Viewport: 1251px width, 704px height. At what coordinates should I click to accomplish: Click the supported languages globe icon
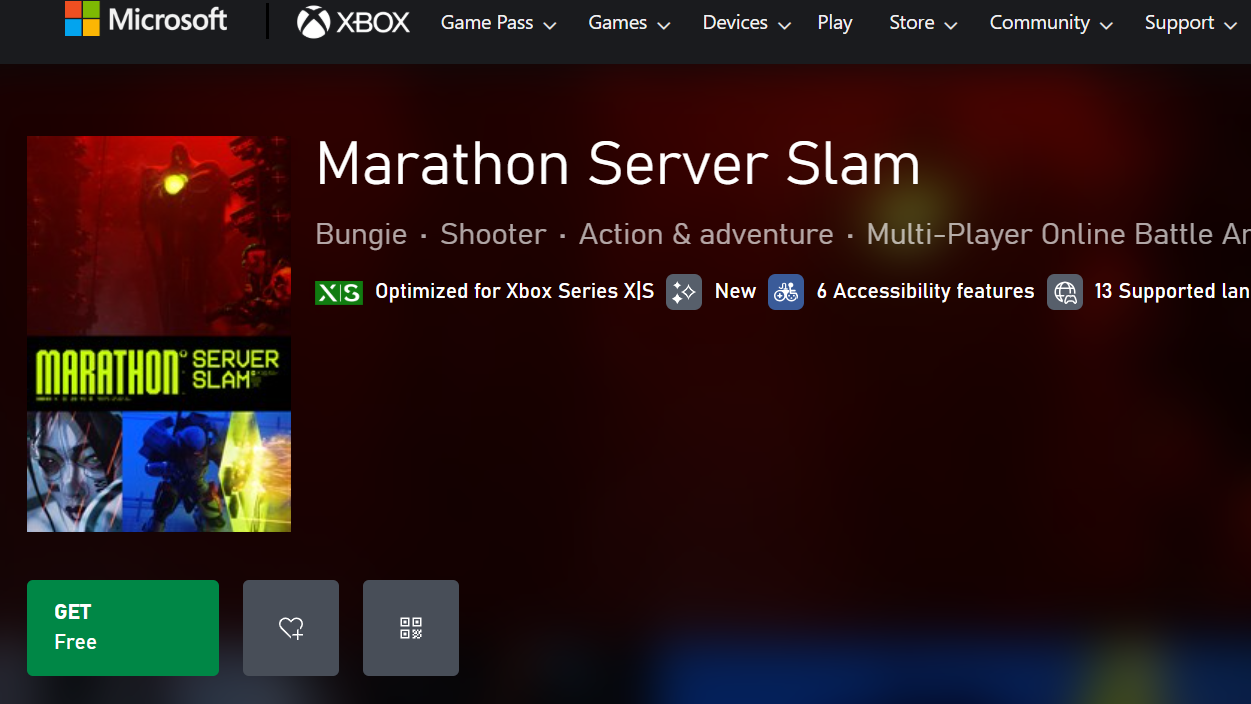tap(1065, 292)
